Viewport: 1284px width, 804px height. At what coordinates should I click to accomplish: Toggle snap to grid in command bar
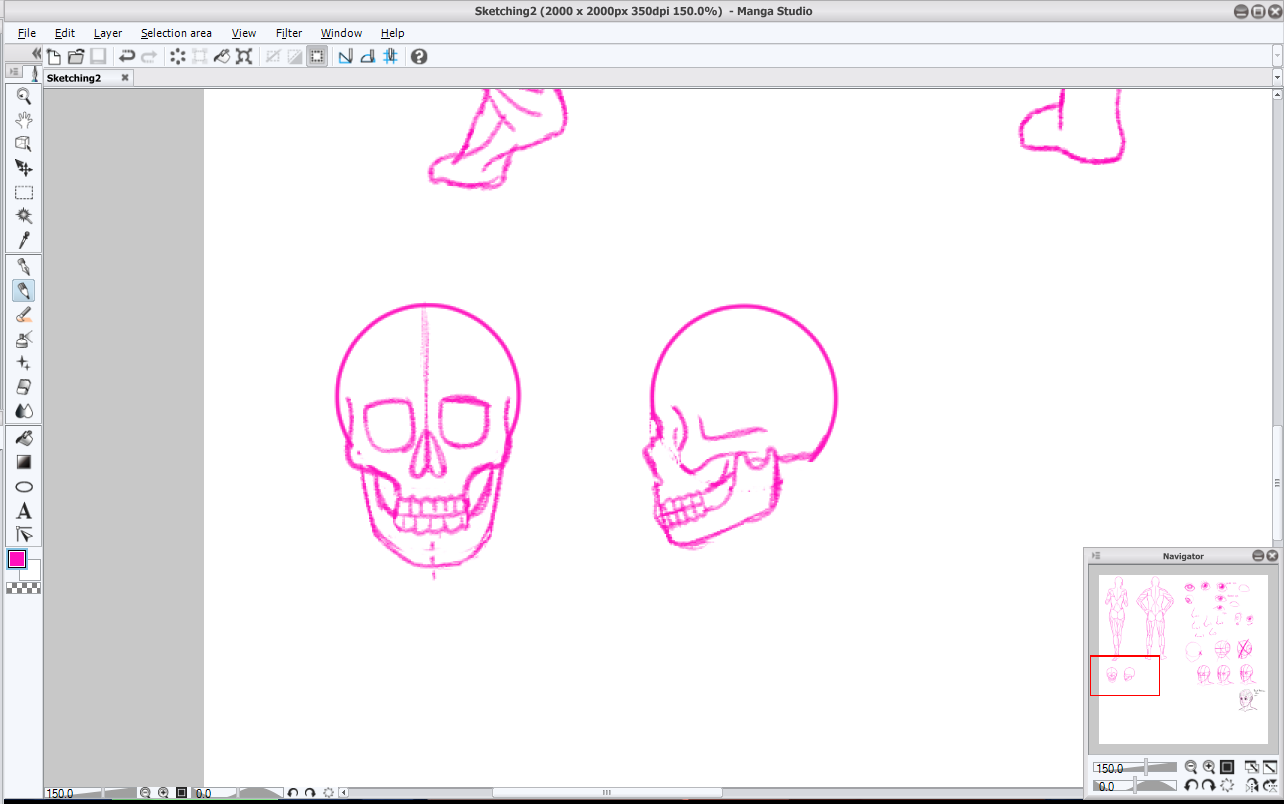click(391, 57)
